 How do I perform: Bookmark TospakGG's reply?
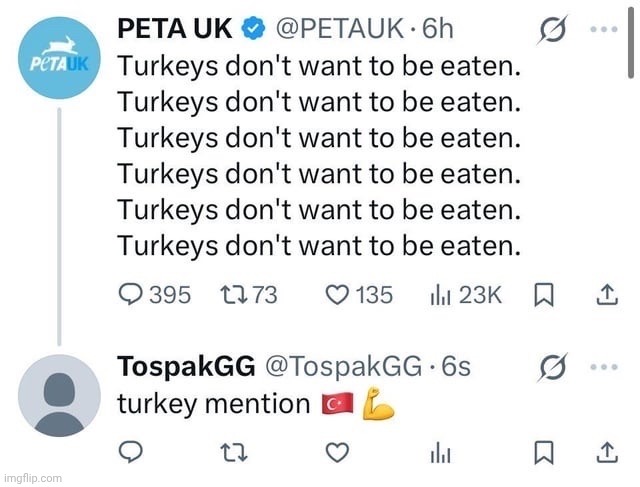point(544,453)
